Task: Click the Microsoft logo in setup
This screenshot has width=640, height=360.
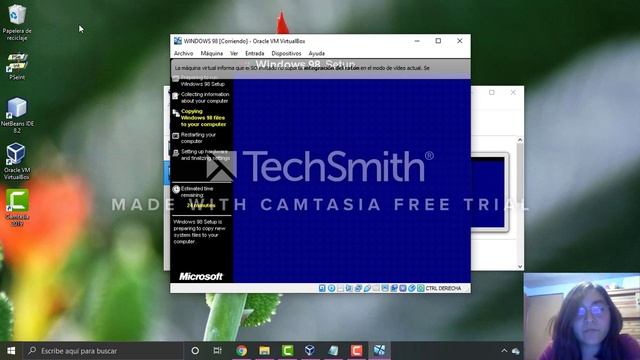Action: [201, 276]
